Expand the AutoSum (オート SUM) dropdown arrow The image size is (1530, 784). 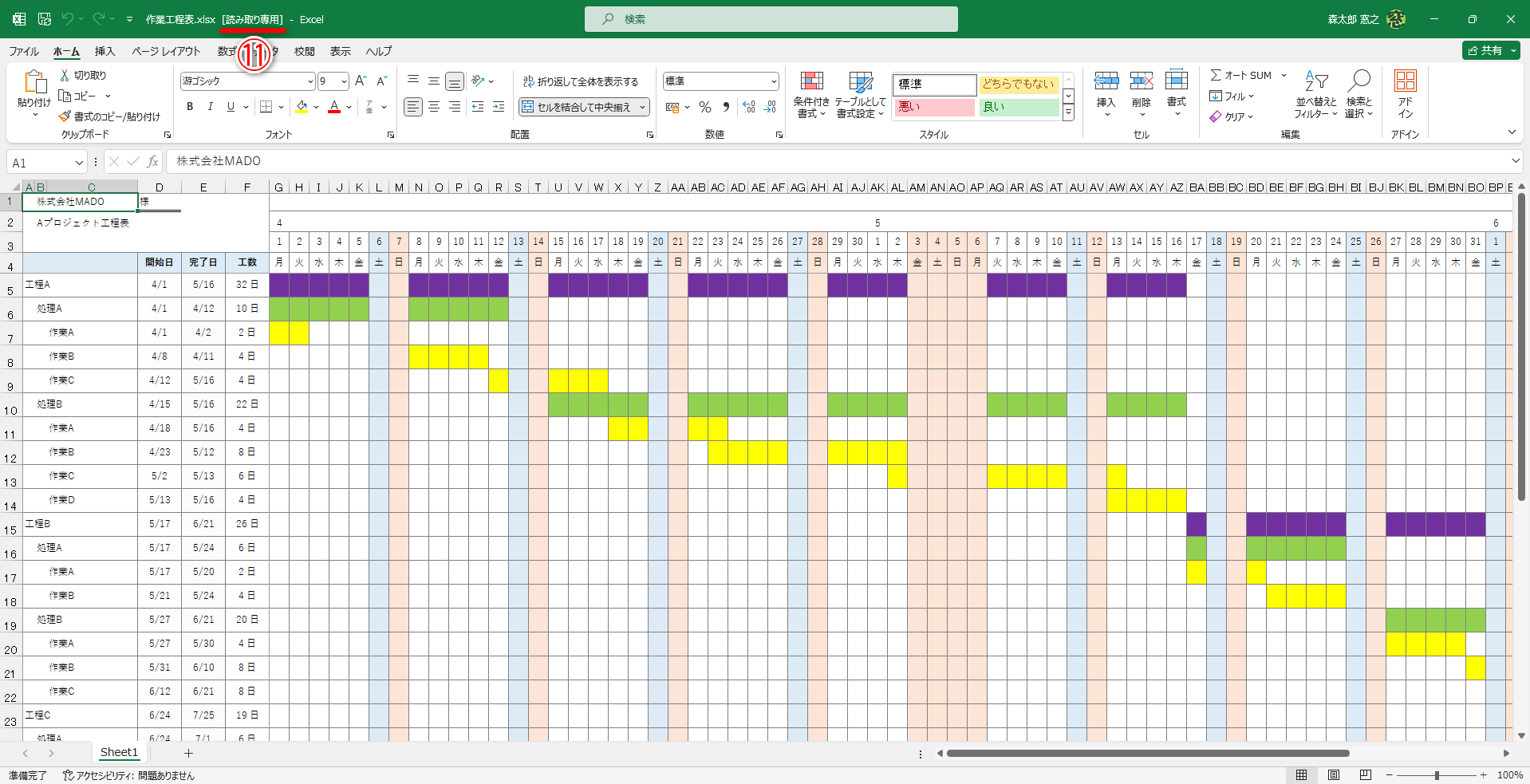coord(1284,76)
